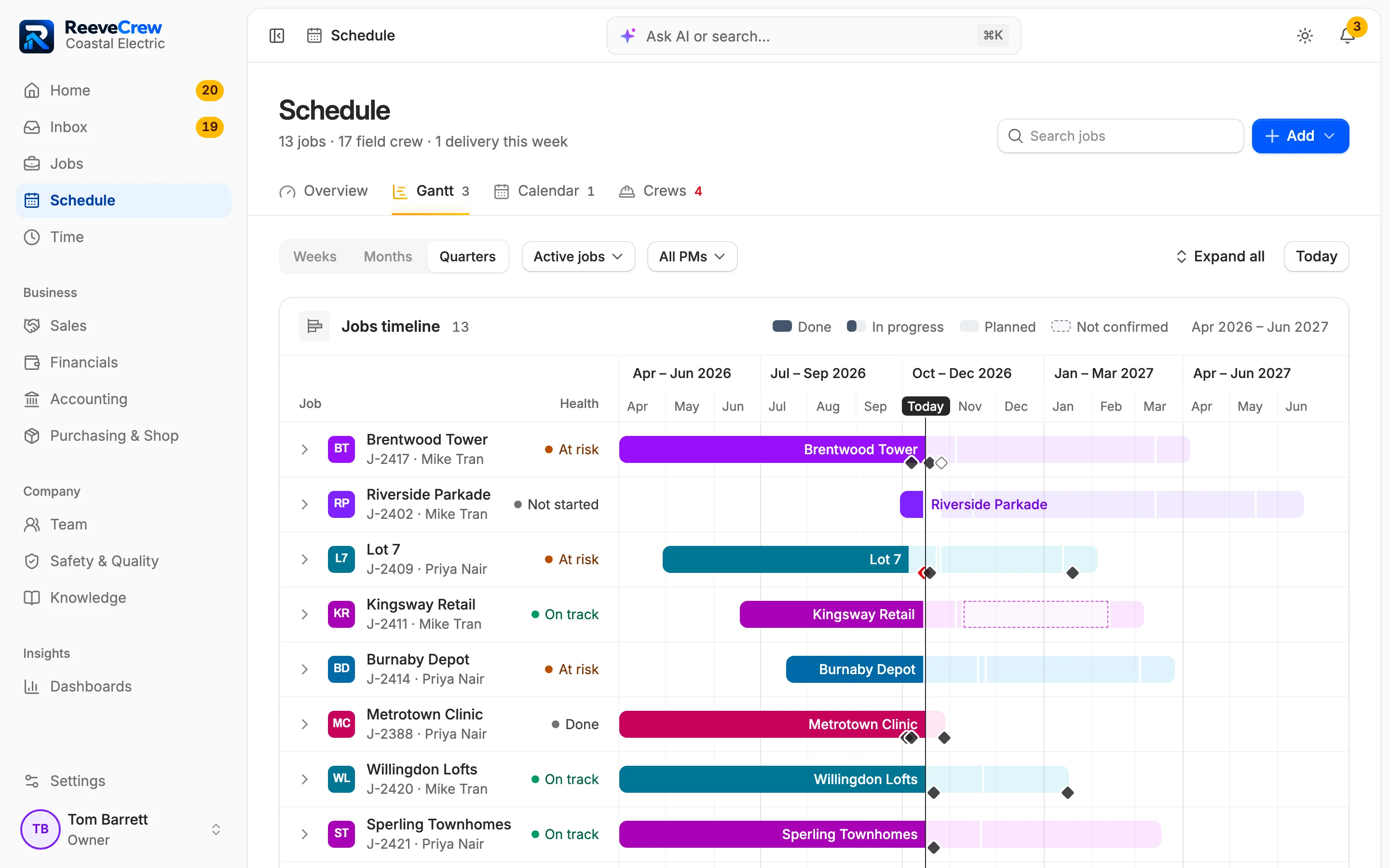Image resolution: width=1389 pixels, height=868 pixels.
Task: Open Safety & Quality
Action: [x=123, y=561]
